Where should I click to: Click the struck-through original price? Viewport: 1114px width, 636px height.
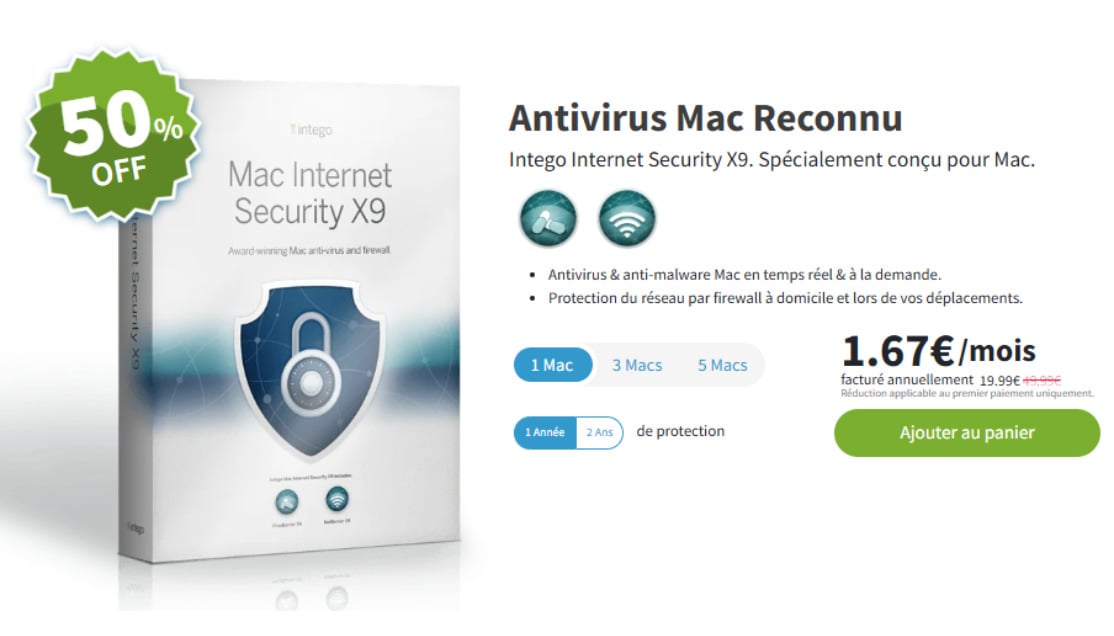pyautogui.click(x=1042, y=381)
